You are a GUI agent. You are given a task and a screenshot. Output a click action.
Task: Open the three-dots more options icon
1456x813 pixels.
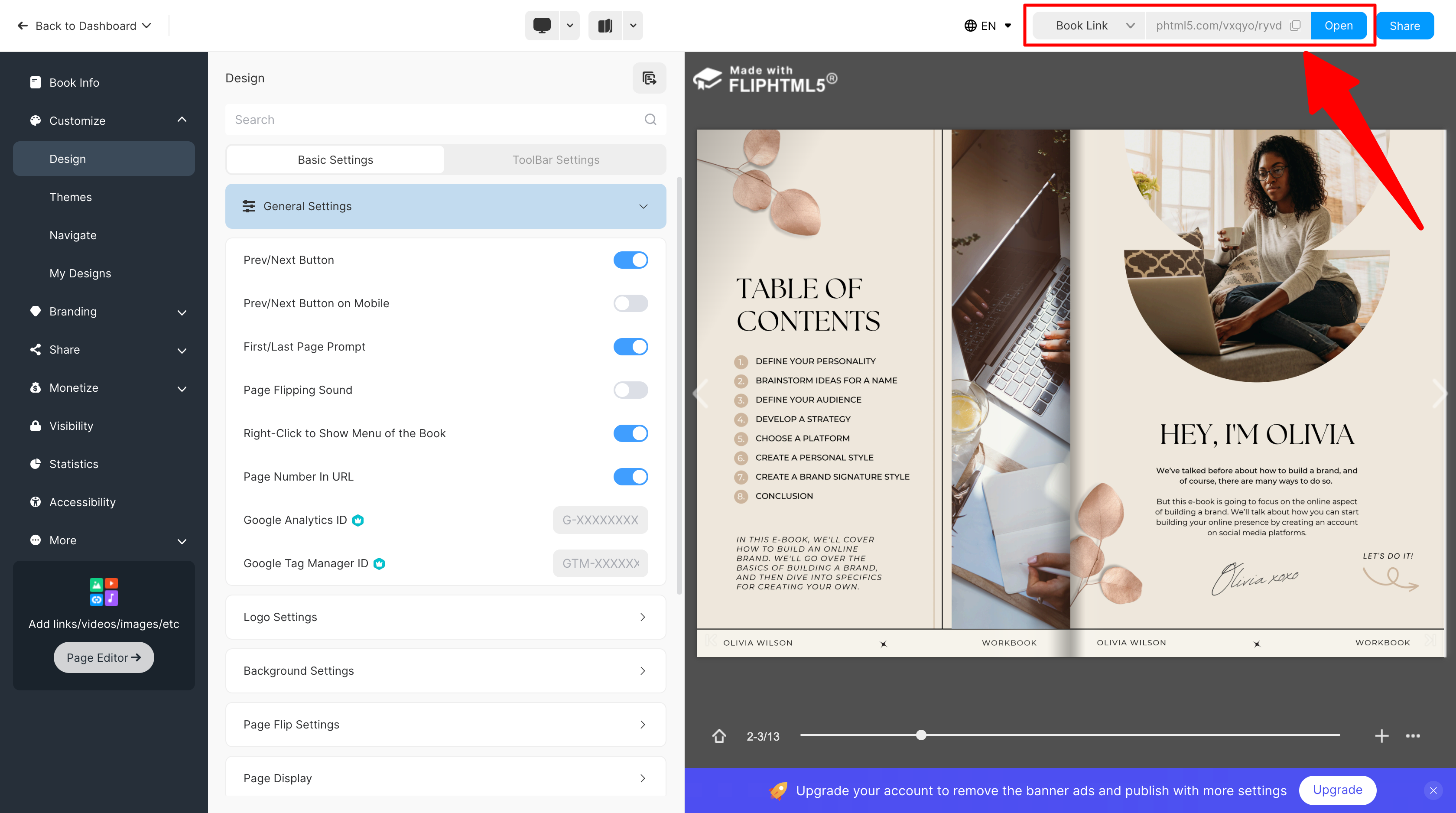click(x=1413, y=736)
